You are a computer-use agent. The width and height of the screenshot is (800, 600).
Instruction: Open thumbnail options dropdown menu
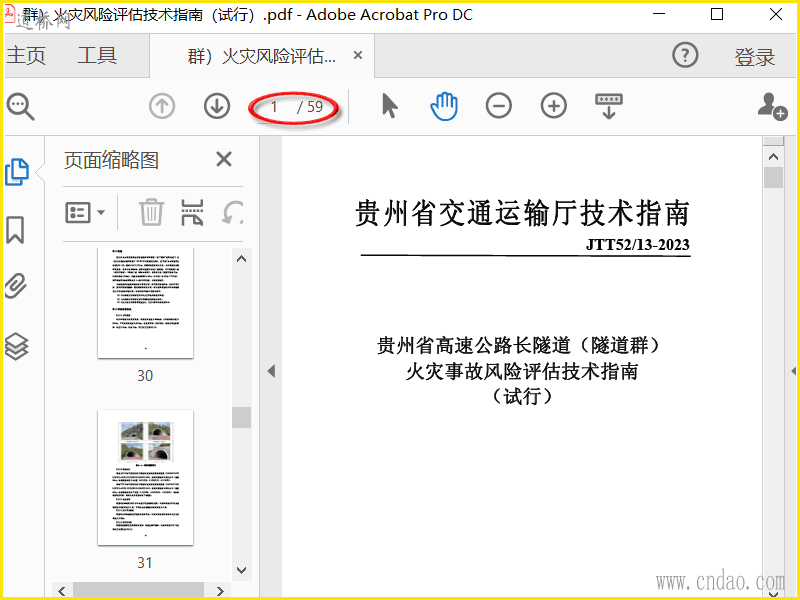[85, 212]
